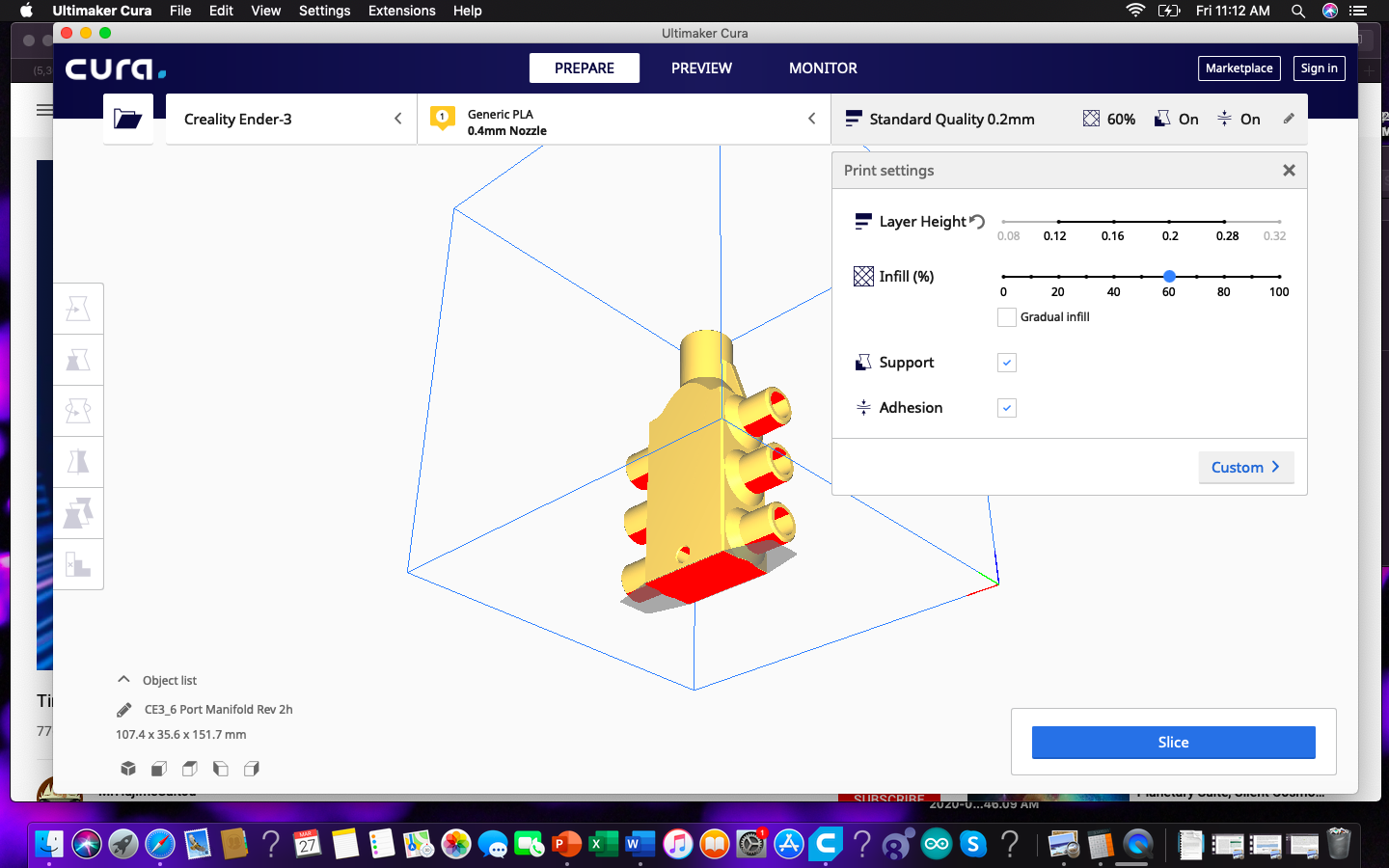Select the Support Blocker tool
Screen dimensions: 1389x868
click(x=78, y=564)
